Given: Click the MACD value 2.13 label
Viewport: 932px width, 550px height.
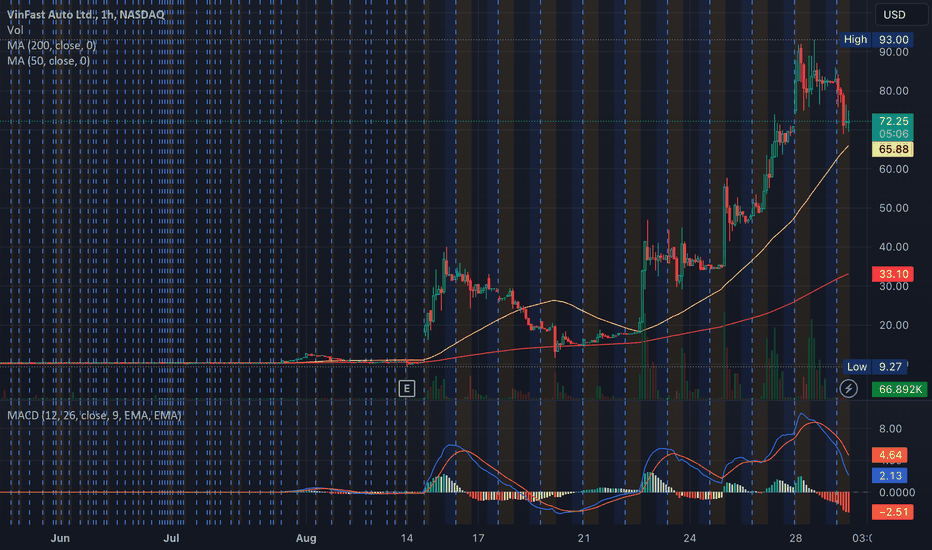Looking at the screenshot, I should [890, 476].
